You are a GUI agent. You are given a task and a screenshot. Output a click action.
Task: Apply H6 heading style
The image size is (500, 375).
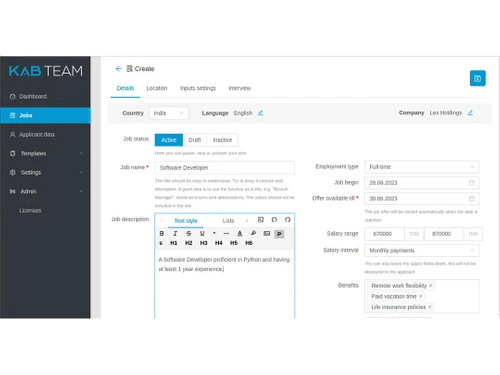click(x=249, y=243)
